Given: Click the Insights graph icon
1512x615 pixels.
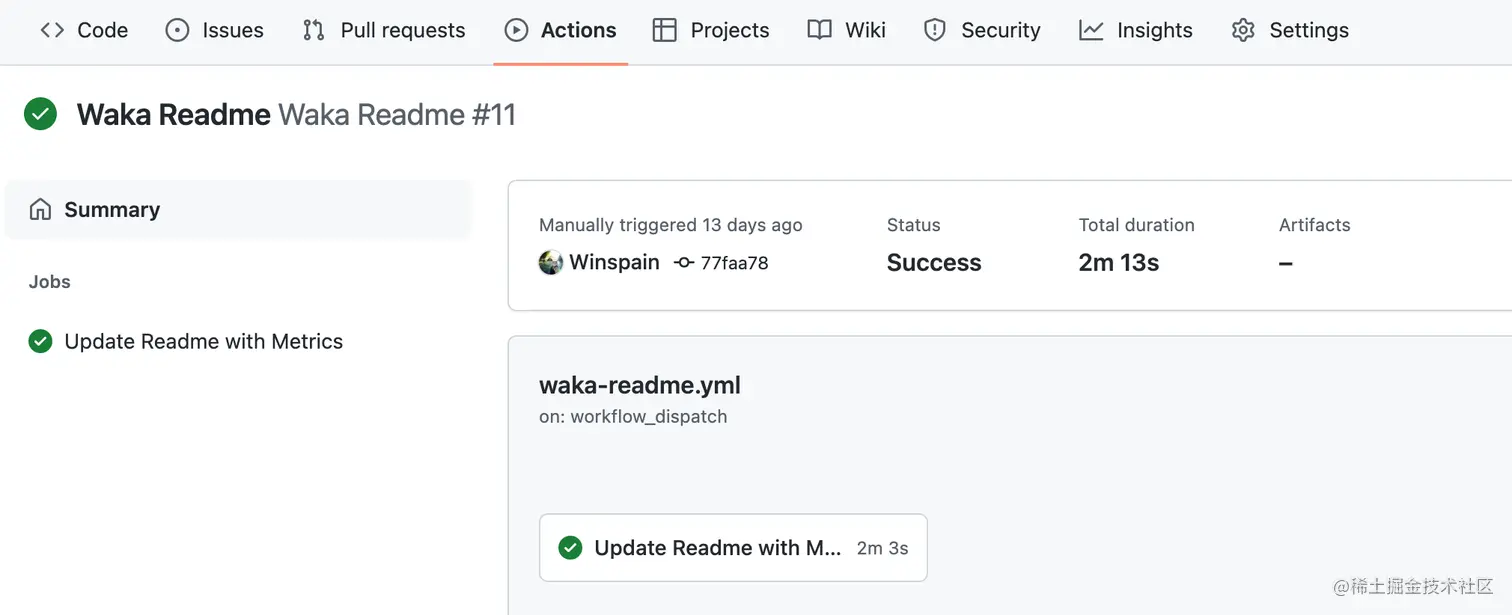Looking at the screenshot, I should point(1091,30).
